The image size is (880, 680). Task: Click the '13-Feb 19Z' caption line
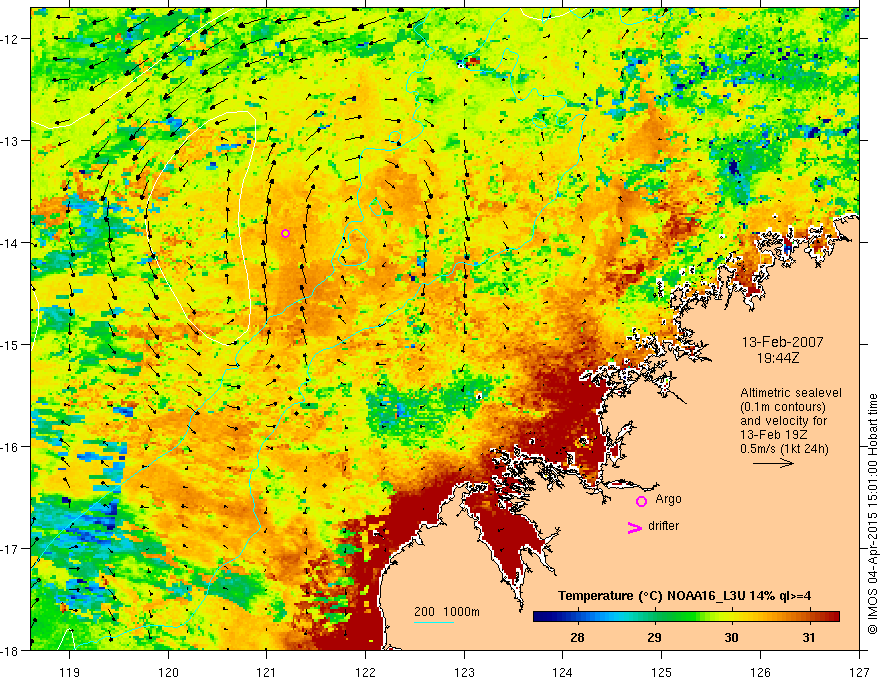coord(772,435)
